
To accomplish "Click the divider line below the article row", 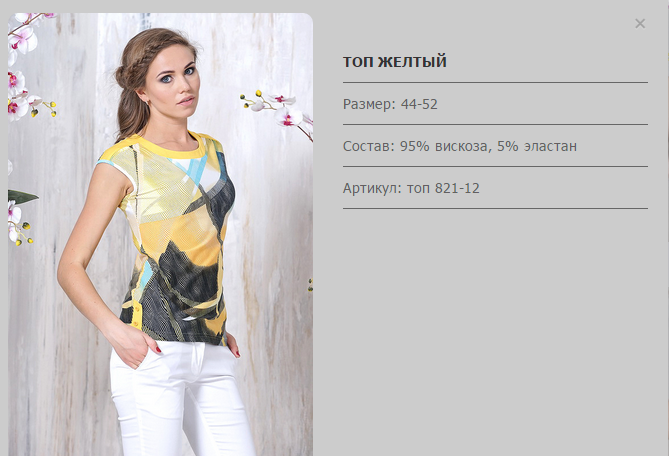I will pyautogui.click(x=495, y=209).
